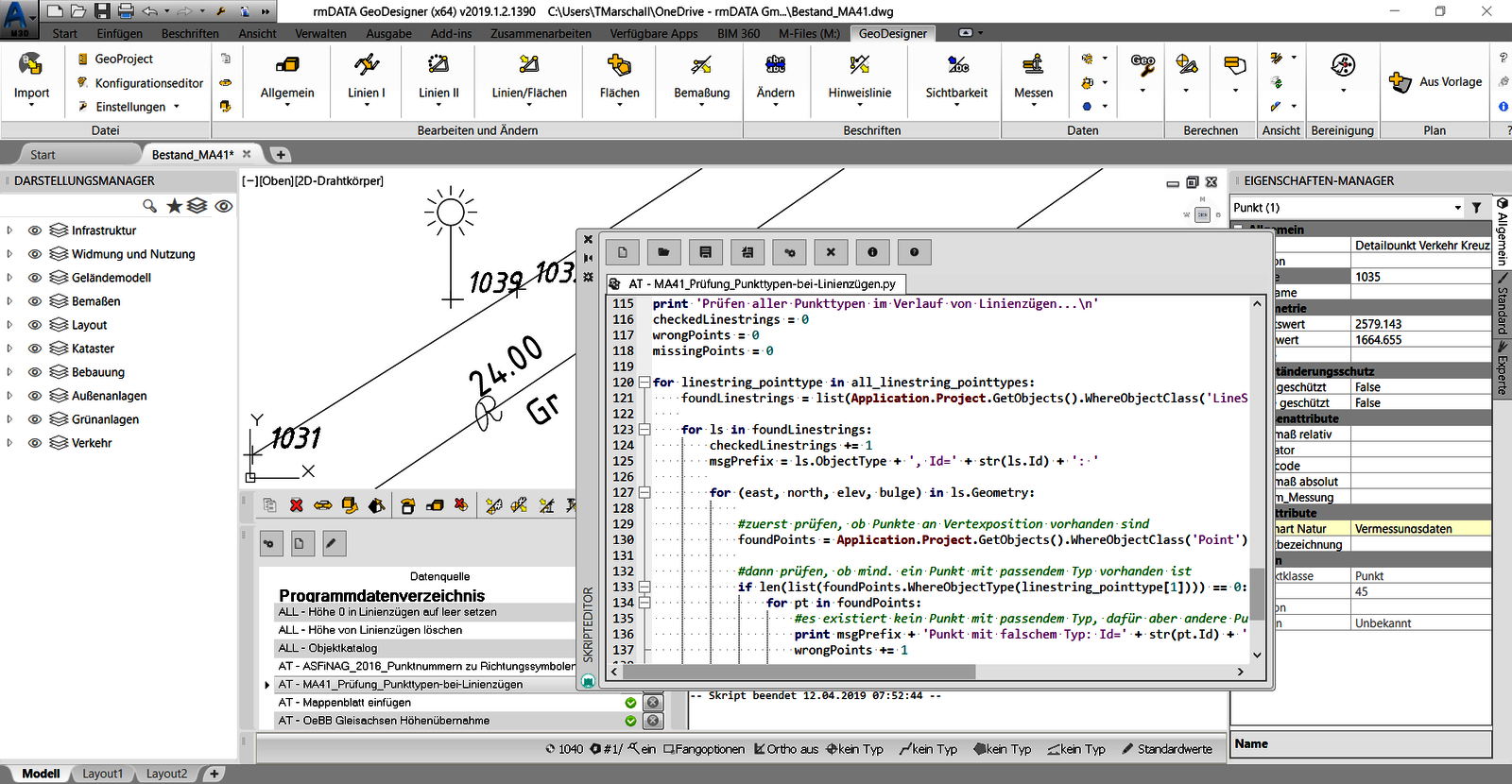The image size is (1512, 784).
Task: Toggle the Verkehr layer eye icon
Action: pyautogui.click(x=35, y=443)
